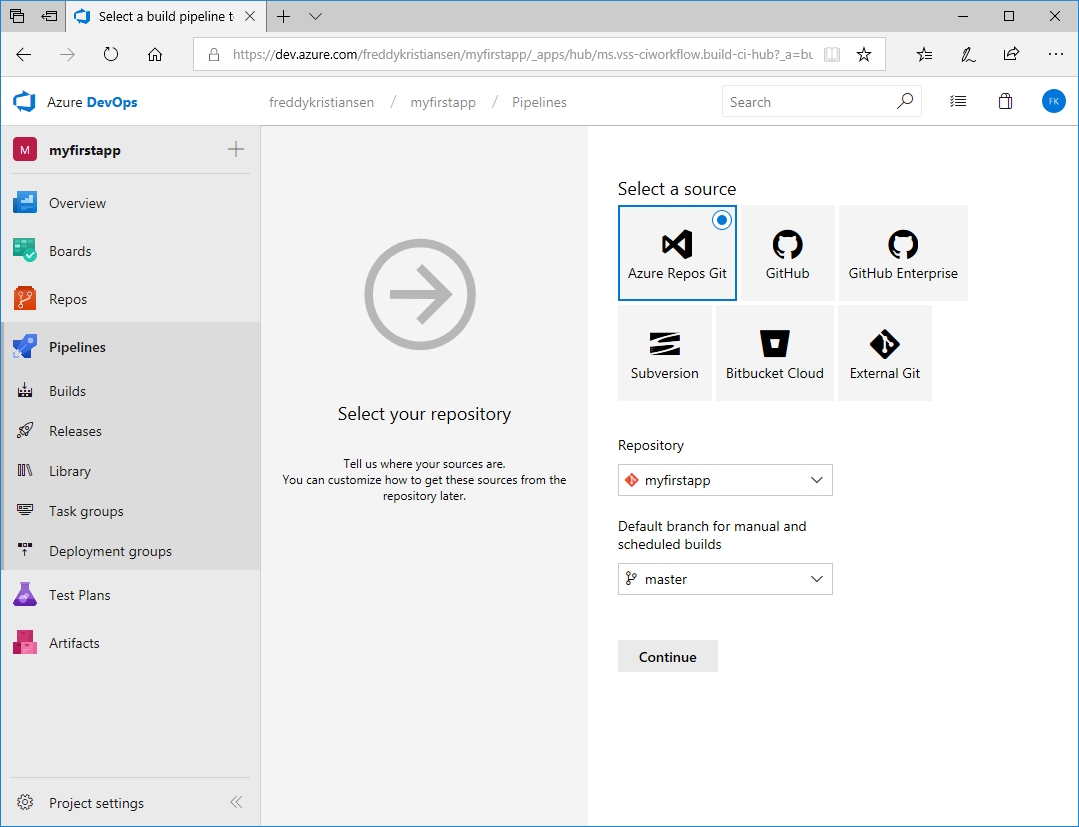The image size is (1079, 827).
Task: Open the master branch dropdown
Action: tap(725, 579)
